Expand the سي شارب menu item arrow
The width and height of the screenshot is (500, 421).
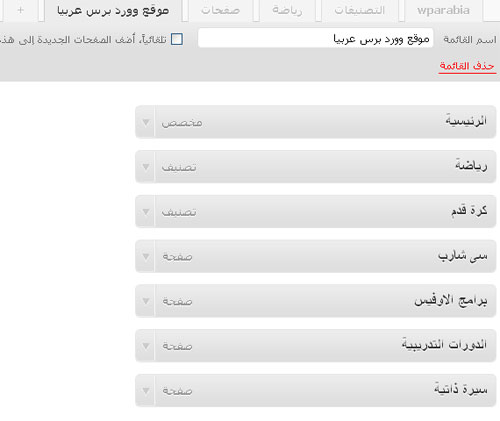146,256
